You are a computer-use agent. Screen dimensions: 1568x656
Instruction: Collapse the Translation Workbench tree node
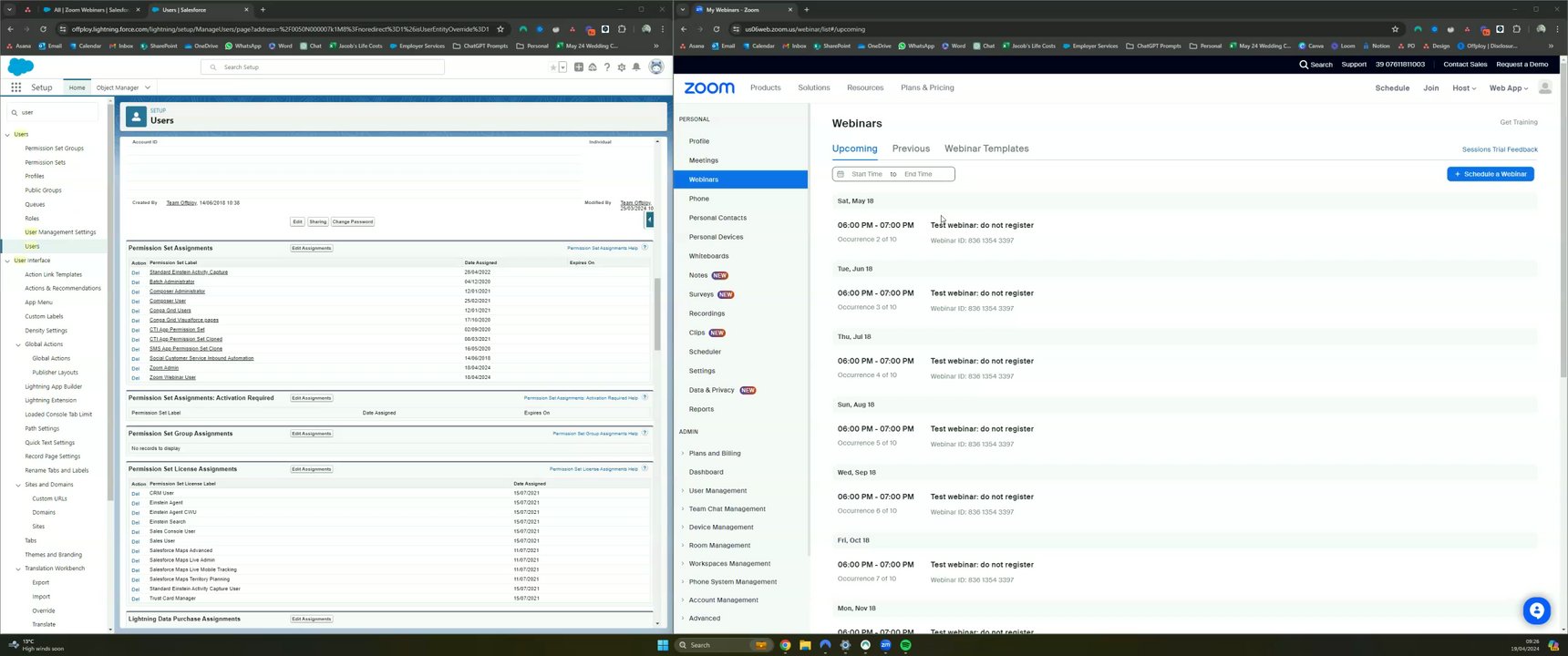click(18, 569)
